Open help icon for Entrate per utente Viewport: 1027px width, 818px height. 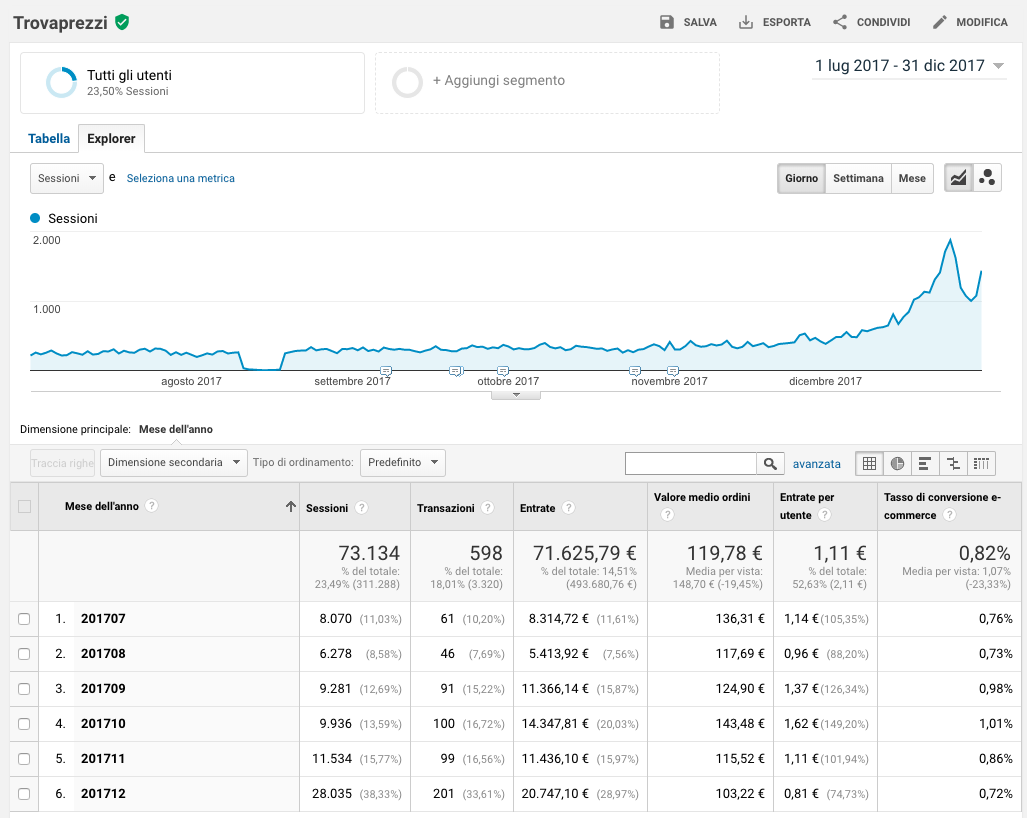[x=825, y=515]
